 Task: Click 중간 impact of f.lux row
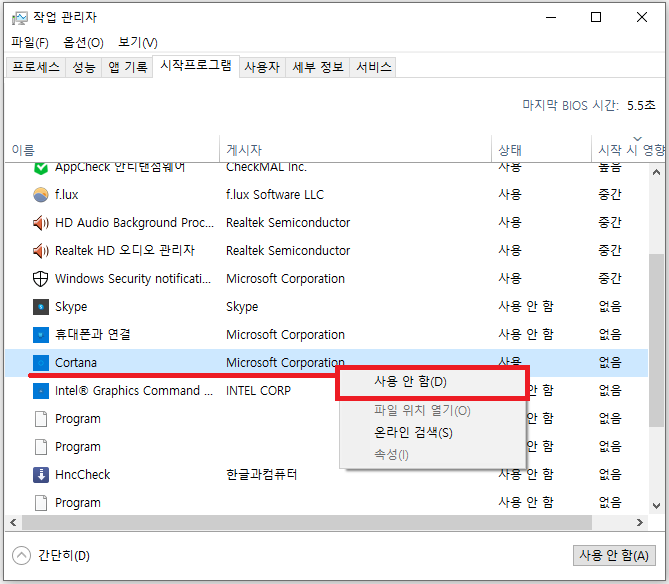[610, 195]
